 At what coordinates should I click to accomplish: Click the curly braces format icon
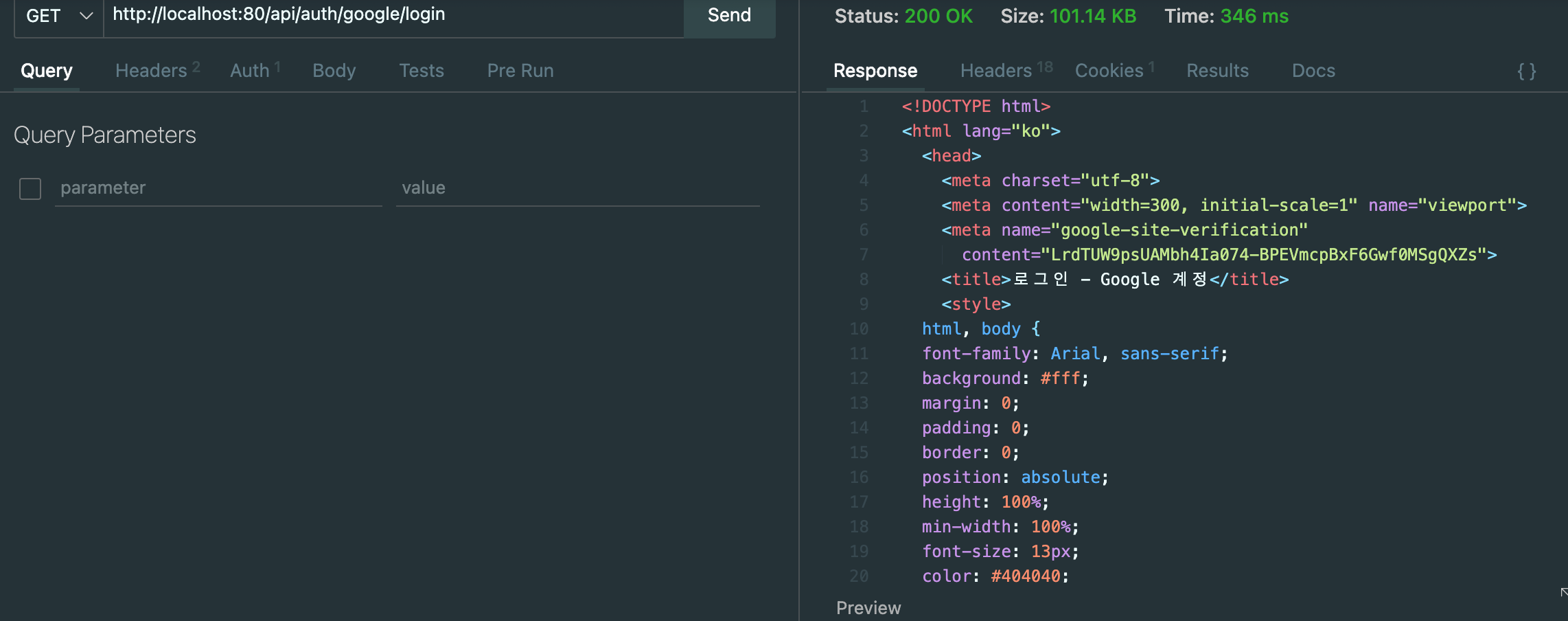coord(1527,71)
